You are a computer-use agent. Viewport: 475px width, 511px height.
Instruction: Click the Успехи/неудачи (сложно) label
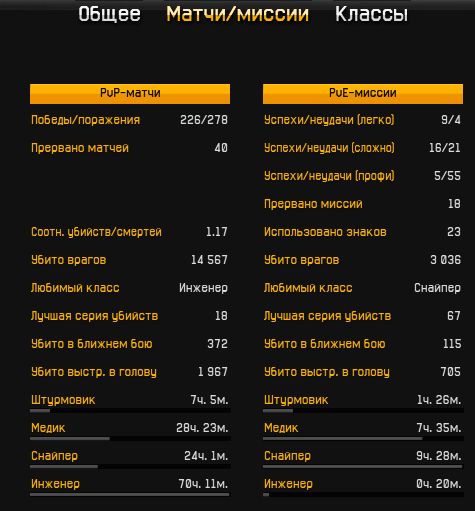(329, 148)
